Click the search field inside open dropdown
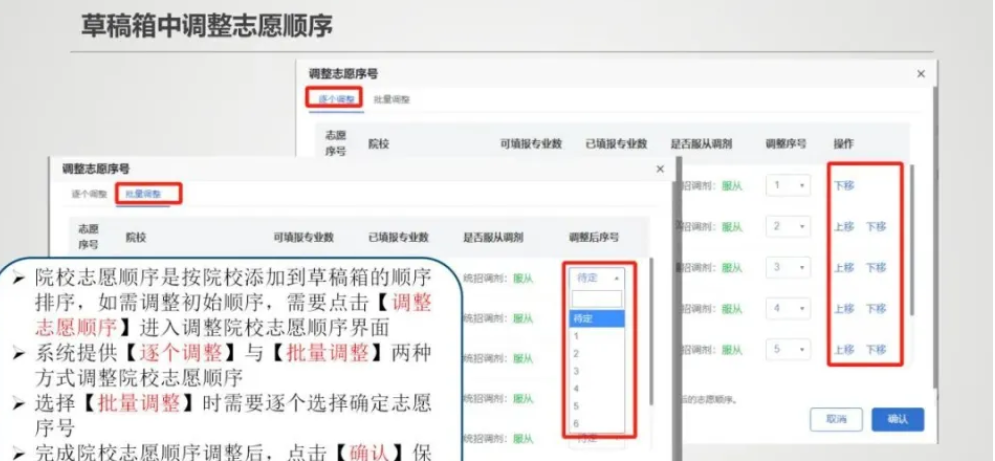995x461 pixels. point(598,299)
